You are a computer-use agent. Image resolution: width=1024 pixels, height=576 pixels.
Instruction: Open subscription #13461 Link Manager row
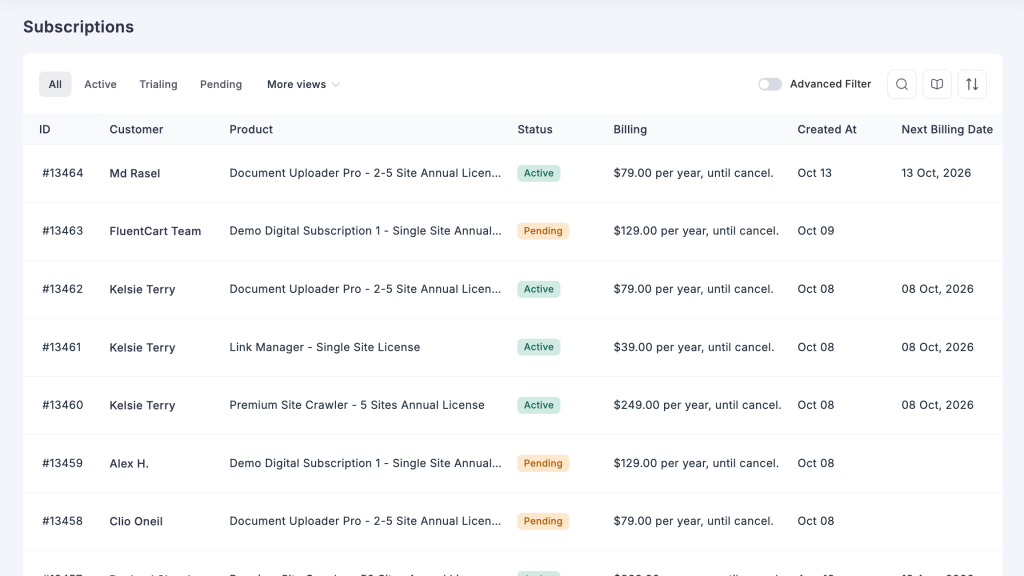pos(63,347)
